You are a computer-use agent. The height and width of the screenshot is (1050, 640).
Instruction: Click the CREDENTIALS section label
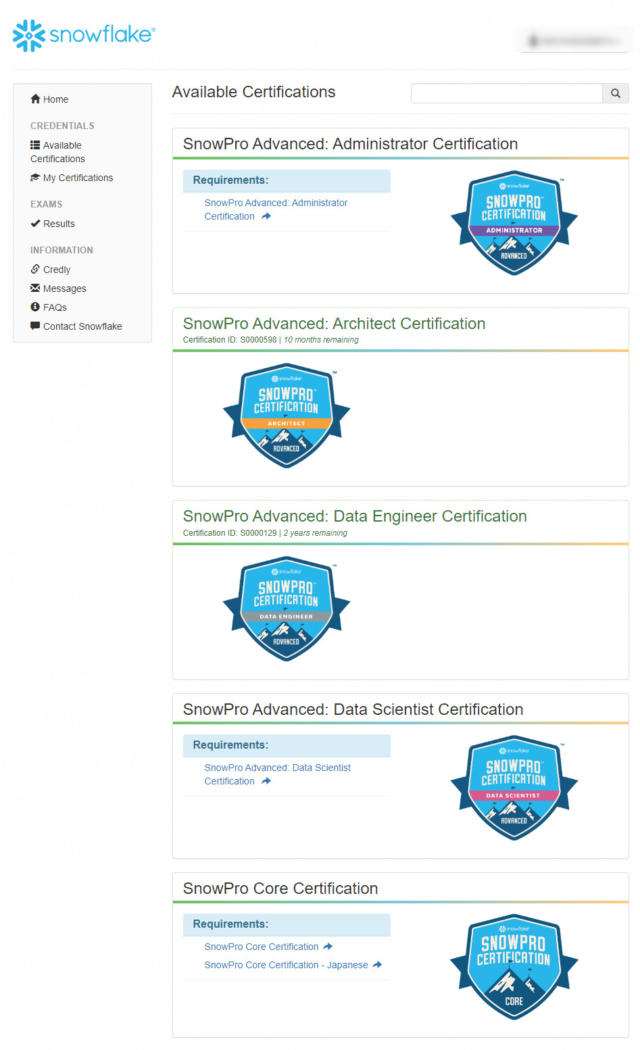[x=62, y=126]
